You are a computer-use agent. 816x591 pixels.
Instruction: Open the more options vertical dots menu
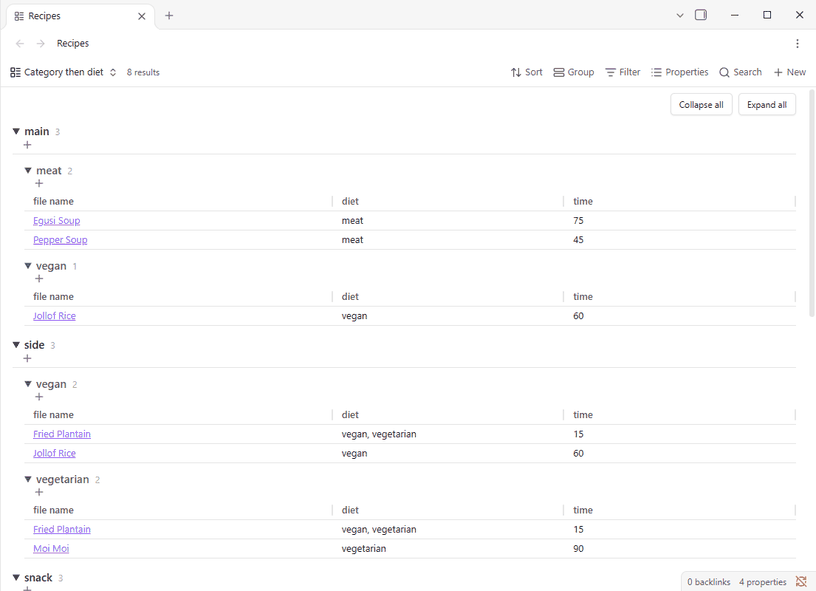pyautogui.click(x=797, y=43)
